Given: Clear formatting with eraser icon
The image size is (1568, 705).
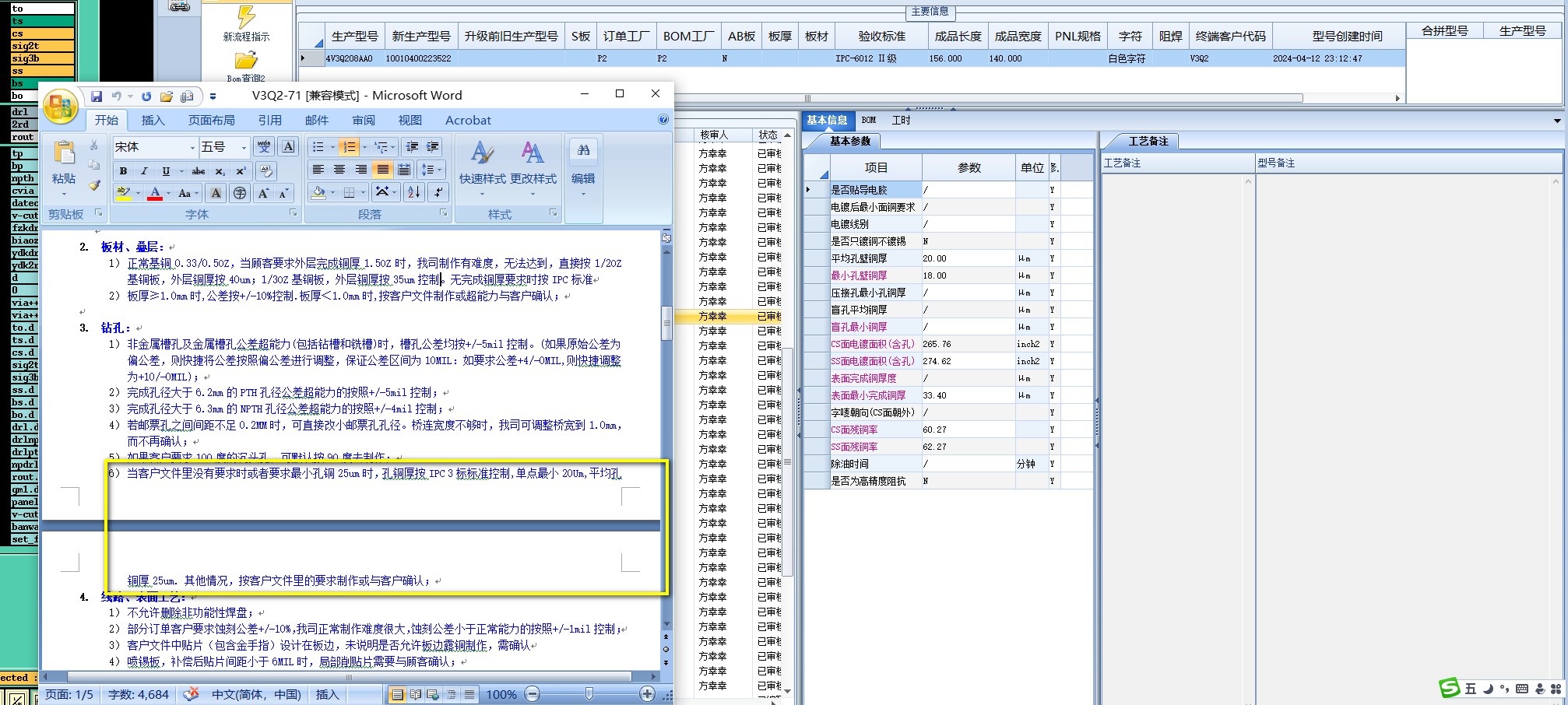Looking at the screenshot, I should (266, 171).
